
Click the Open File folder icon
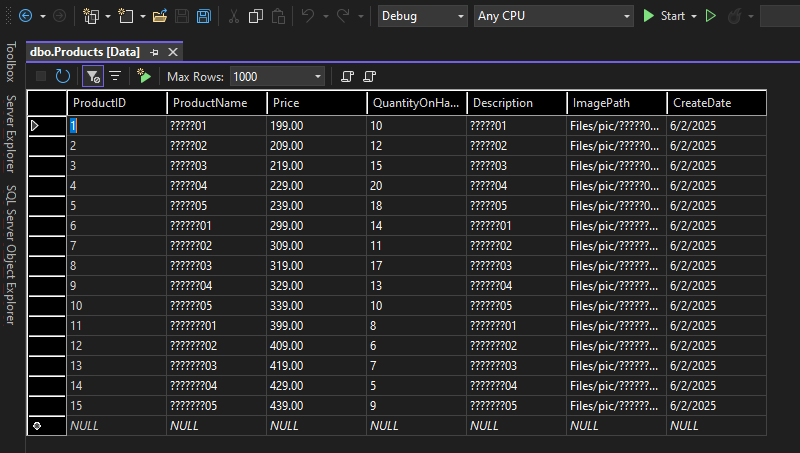160,16
